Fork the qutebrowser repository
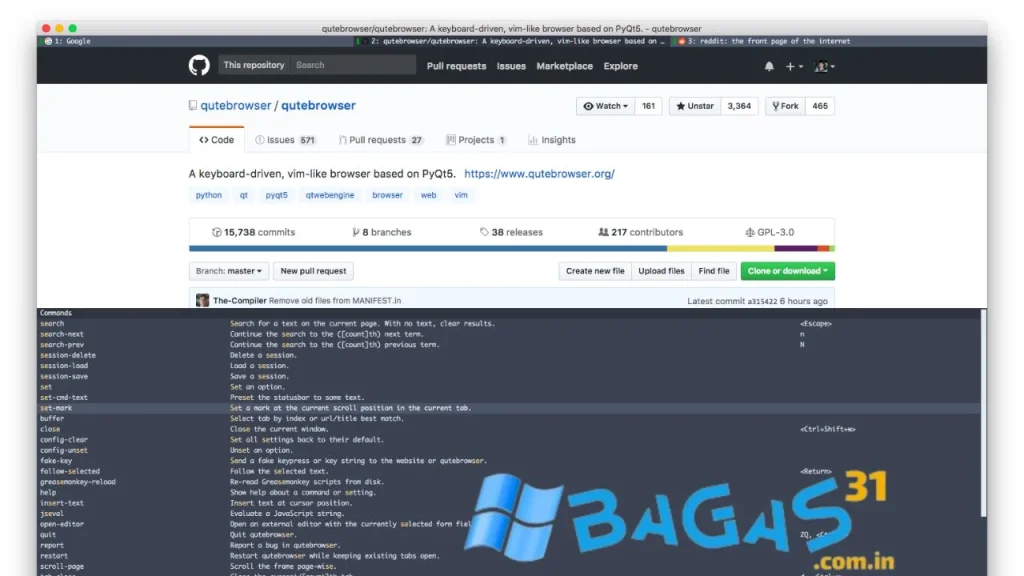Viewport: 1024px width, 576px height. click(x=784, y=106)
